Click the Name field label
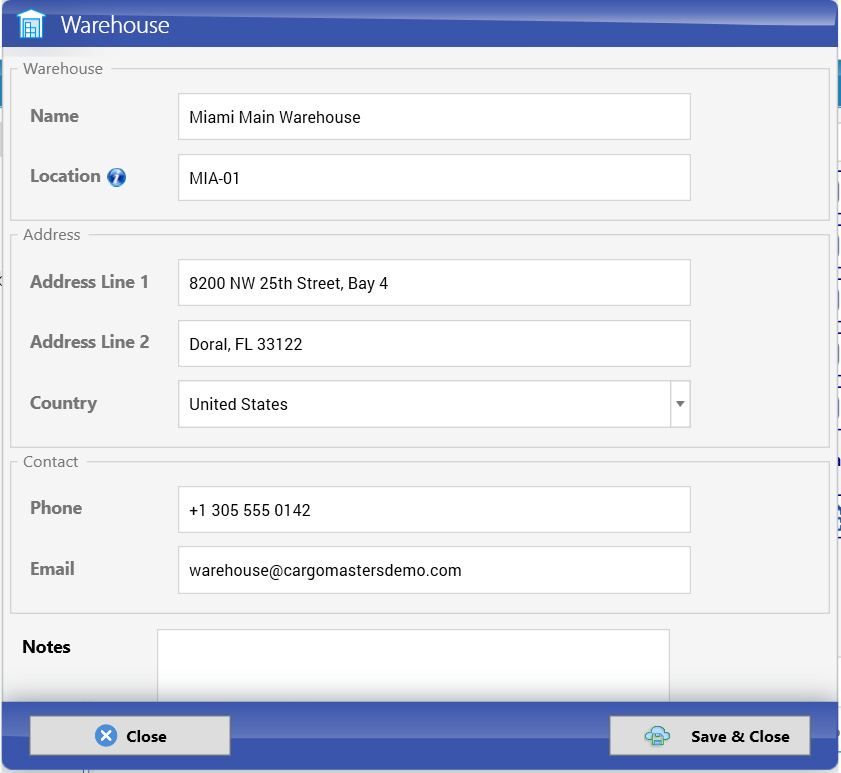 click(x=54, y=116)
